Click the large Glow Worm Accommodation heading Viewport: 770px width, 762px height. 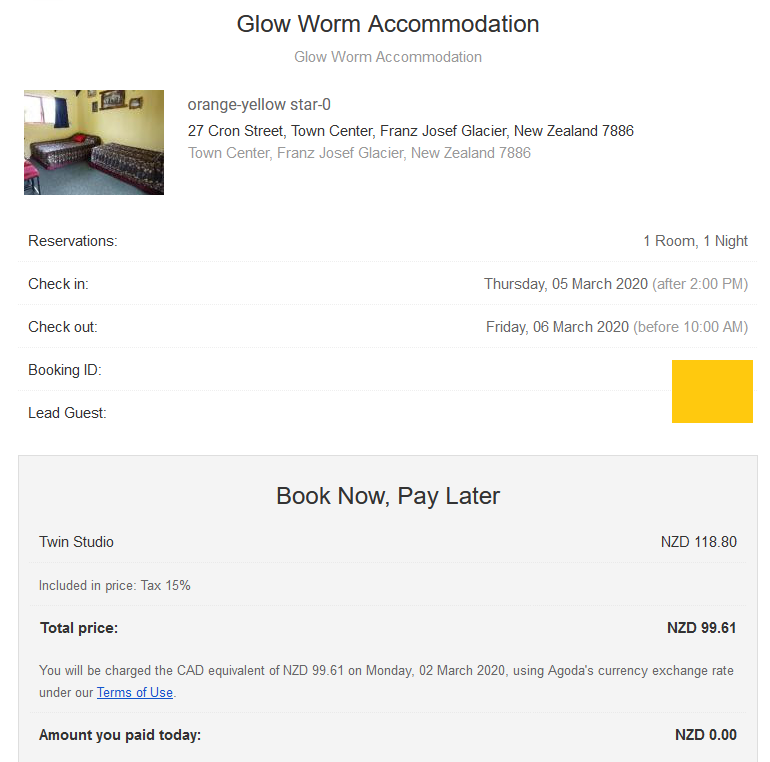(388, 24)
